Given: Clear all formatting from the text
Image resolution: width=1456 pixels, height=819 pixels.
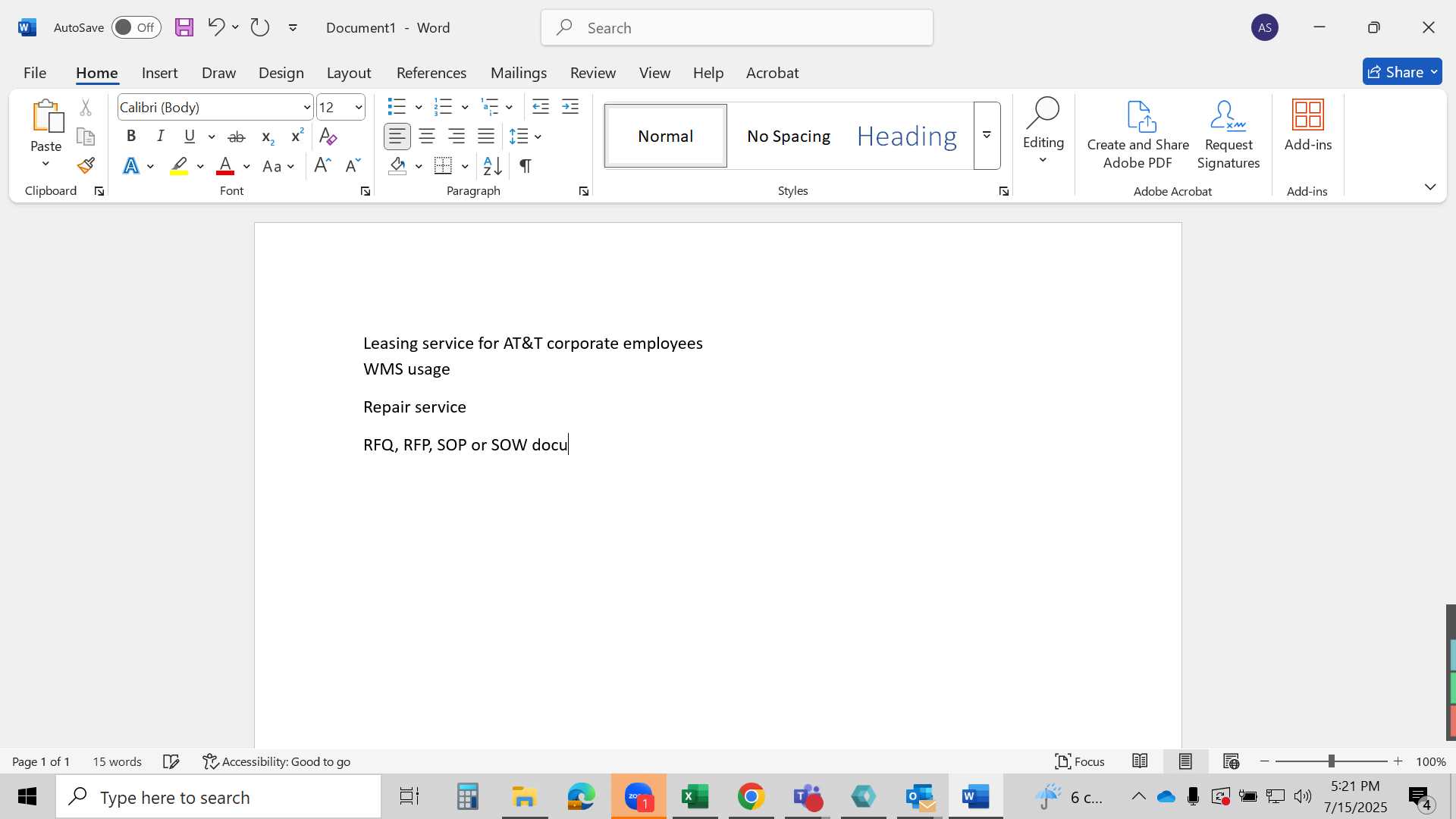Looking at the screenshot, I should tap(328, 136).
